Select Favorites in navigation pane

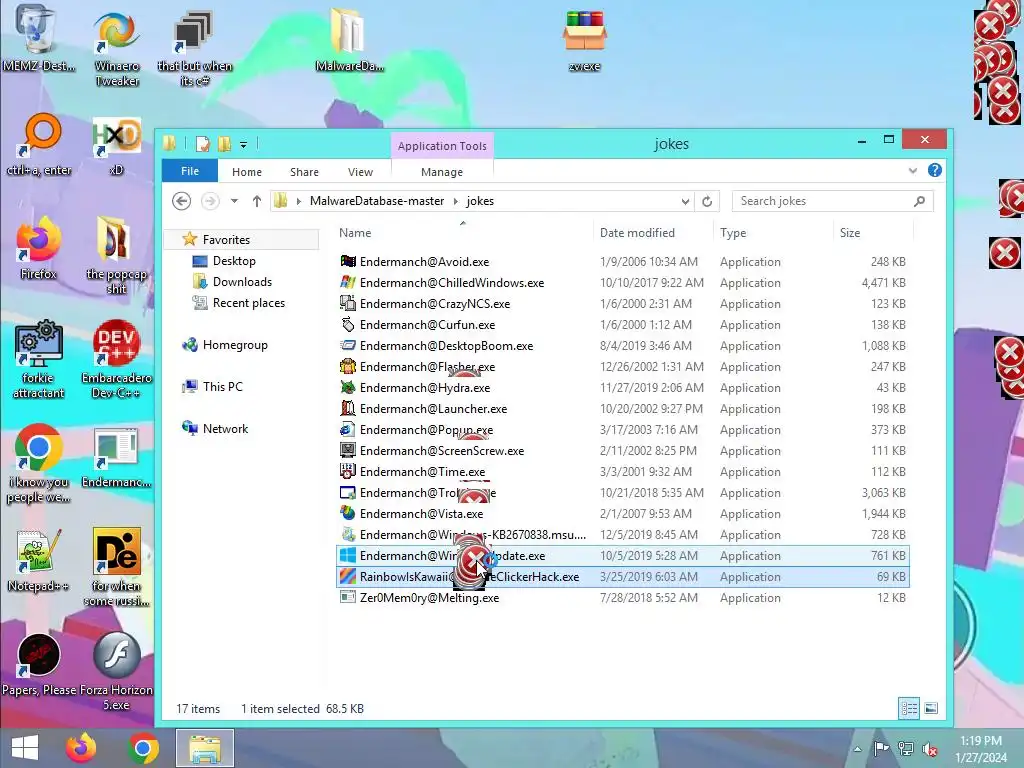coord(226,240)
